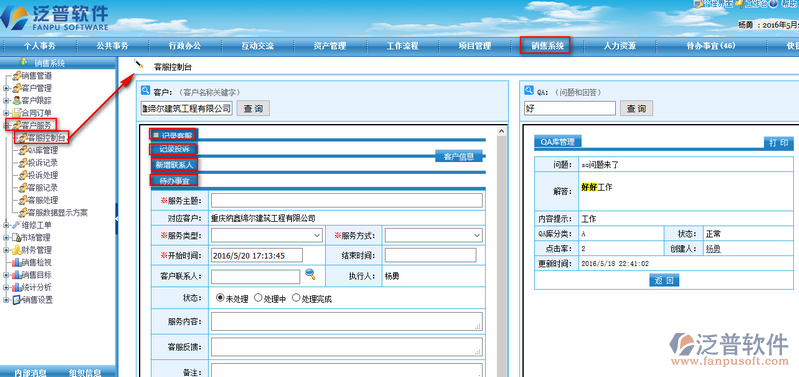Click the 财务管理 icon in sidebar tree
799x377 pixels.
coord(17,250)
